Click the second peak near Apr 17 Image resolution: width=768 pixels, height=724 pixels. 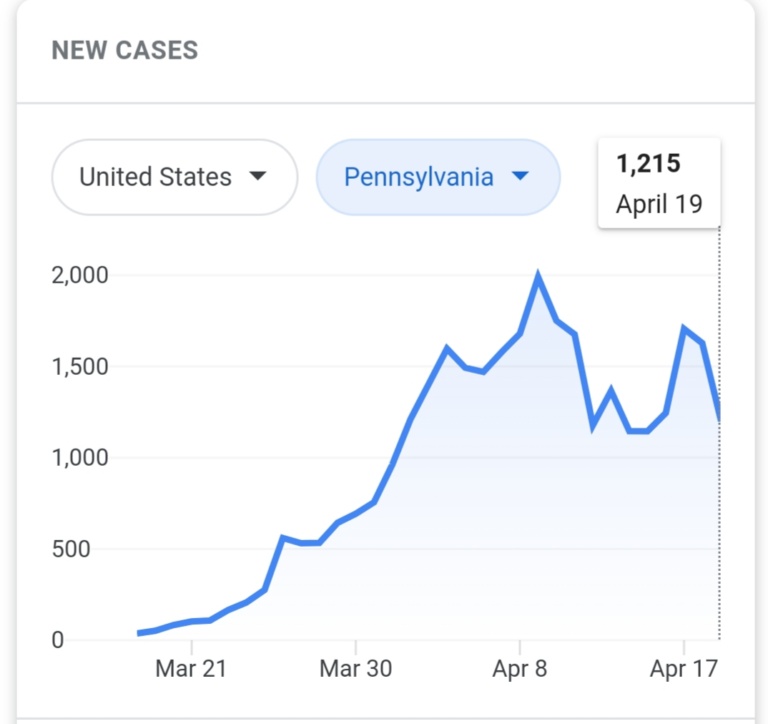684,328
